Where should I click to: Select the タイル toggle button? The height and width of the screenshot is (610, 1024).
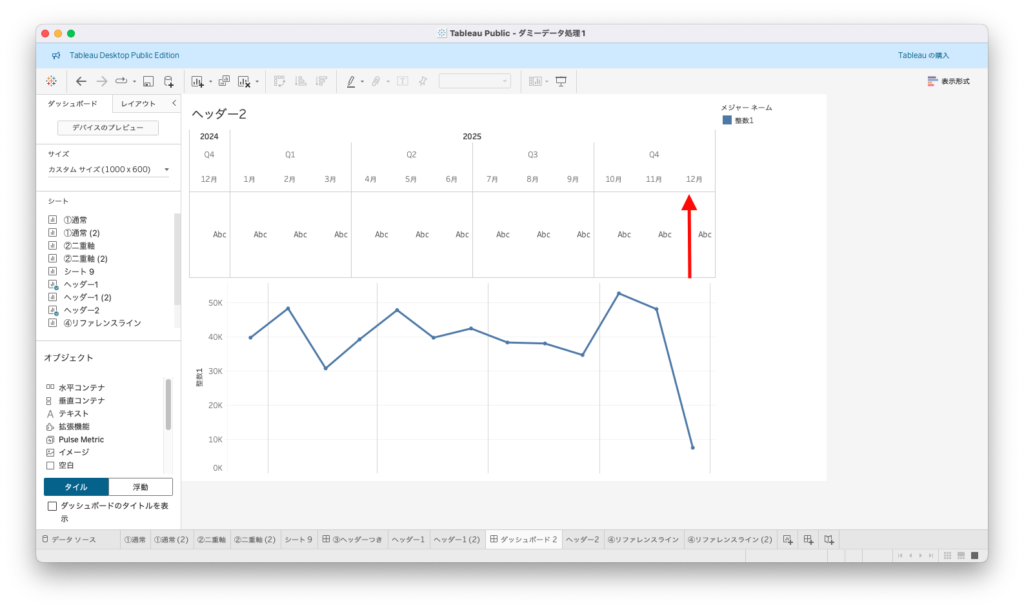76,487
